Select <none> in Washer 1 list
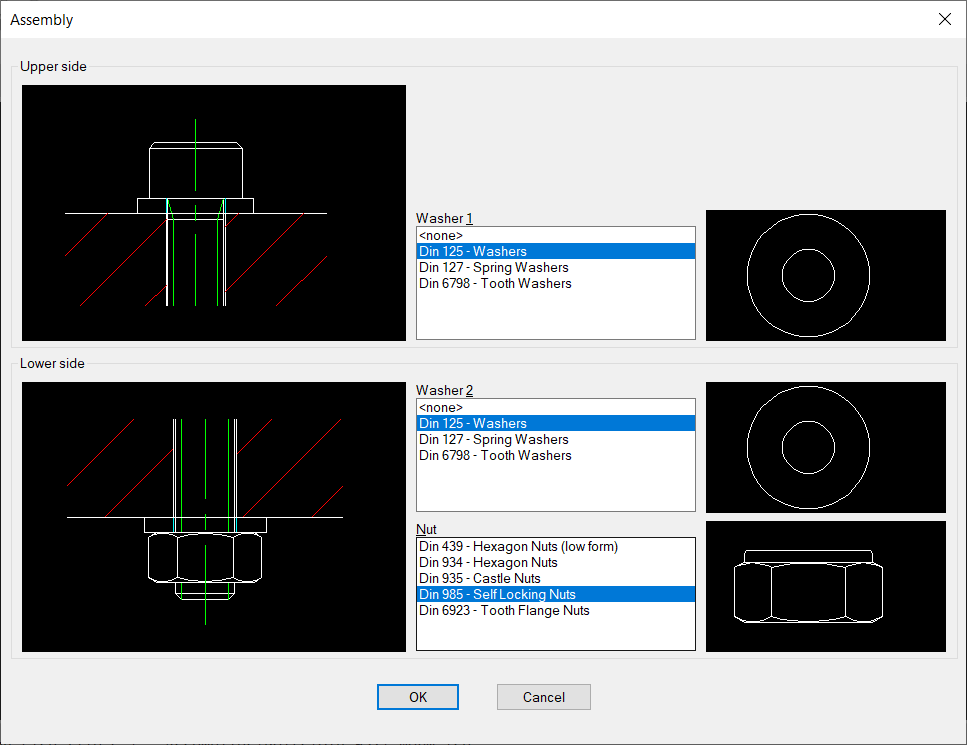The width and height of the screenshot is (967, 745). (x=556, y=236)
